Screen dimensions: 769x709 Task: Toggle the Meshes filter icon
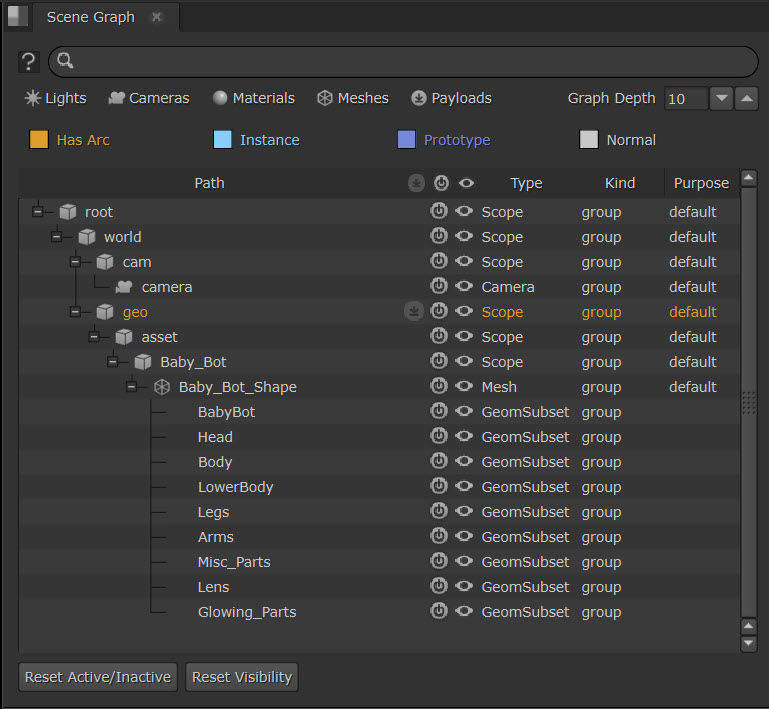coord(325,98)
